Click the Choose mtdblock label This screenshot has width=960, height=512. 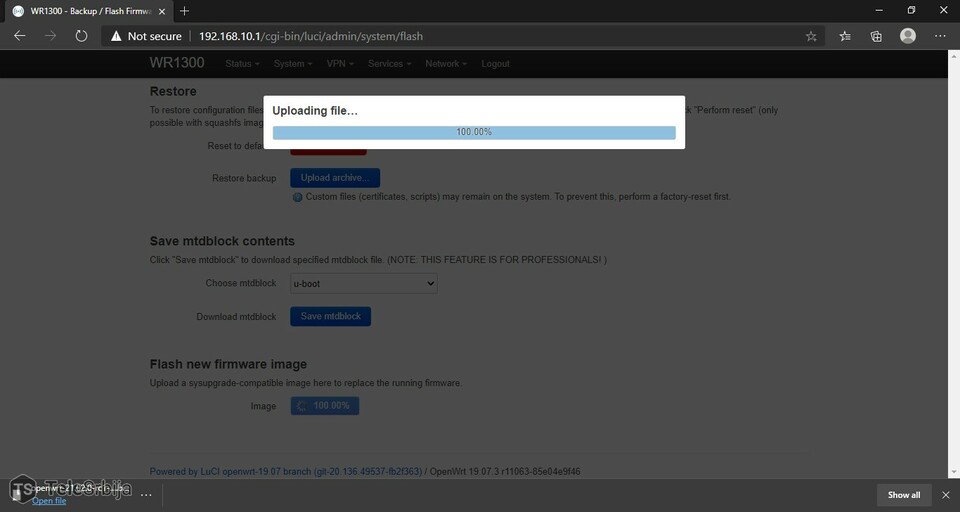241,283
